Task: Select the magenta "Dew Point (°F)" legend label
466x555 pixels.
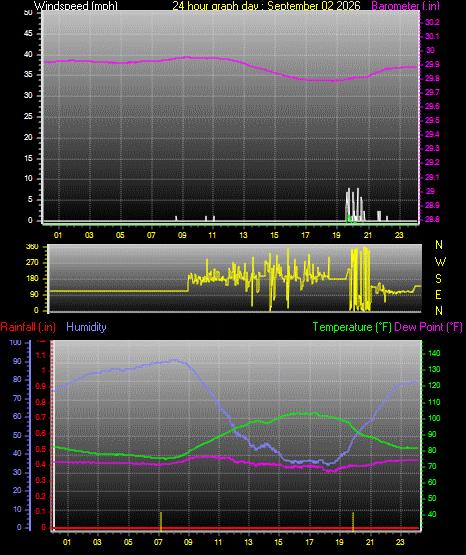Action: pyautogui.click(x=428, y=327)
